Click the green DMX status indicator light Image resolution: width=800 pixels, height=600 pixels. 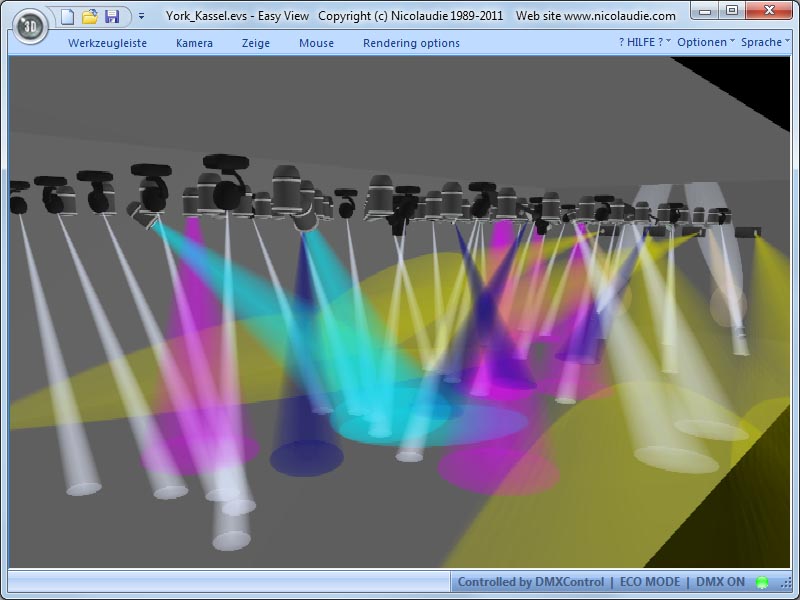[x=762, y=582]
